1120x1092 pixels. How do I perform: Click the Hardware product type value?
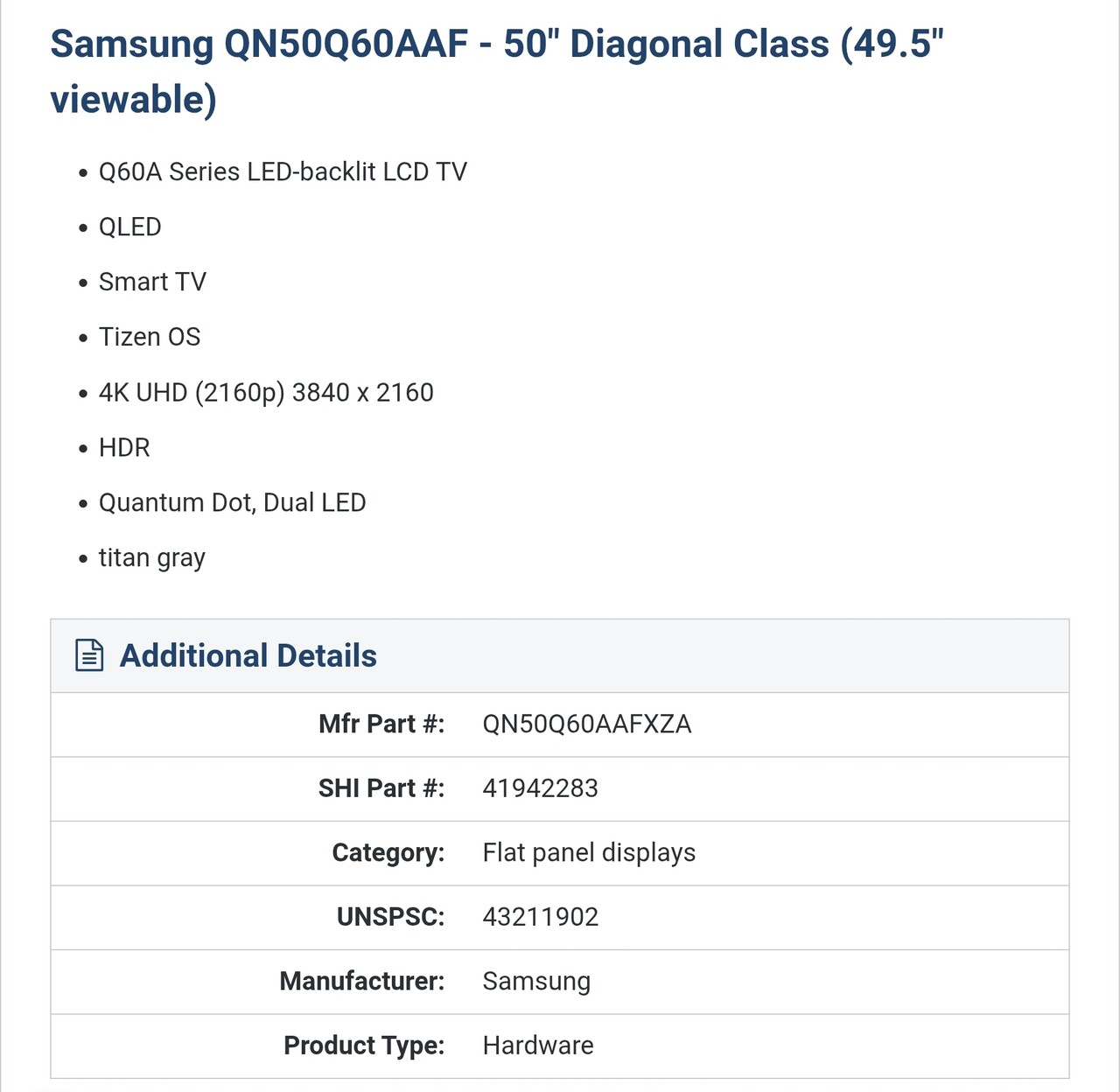537,1046
